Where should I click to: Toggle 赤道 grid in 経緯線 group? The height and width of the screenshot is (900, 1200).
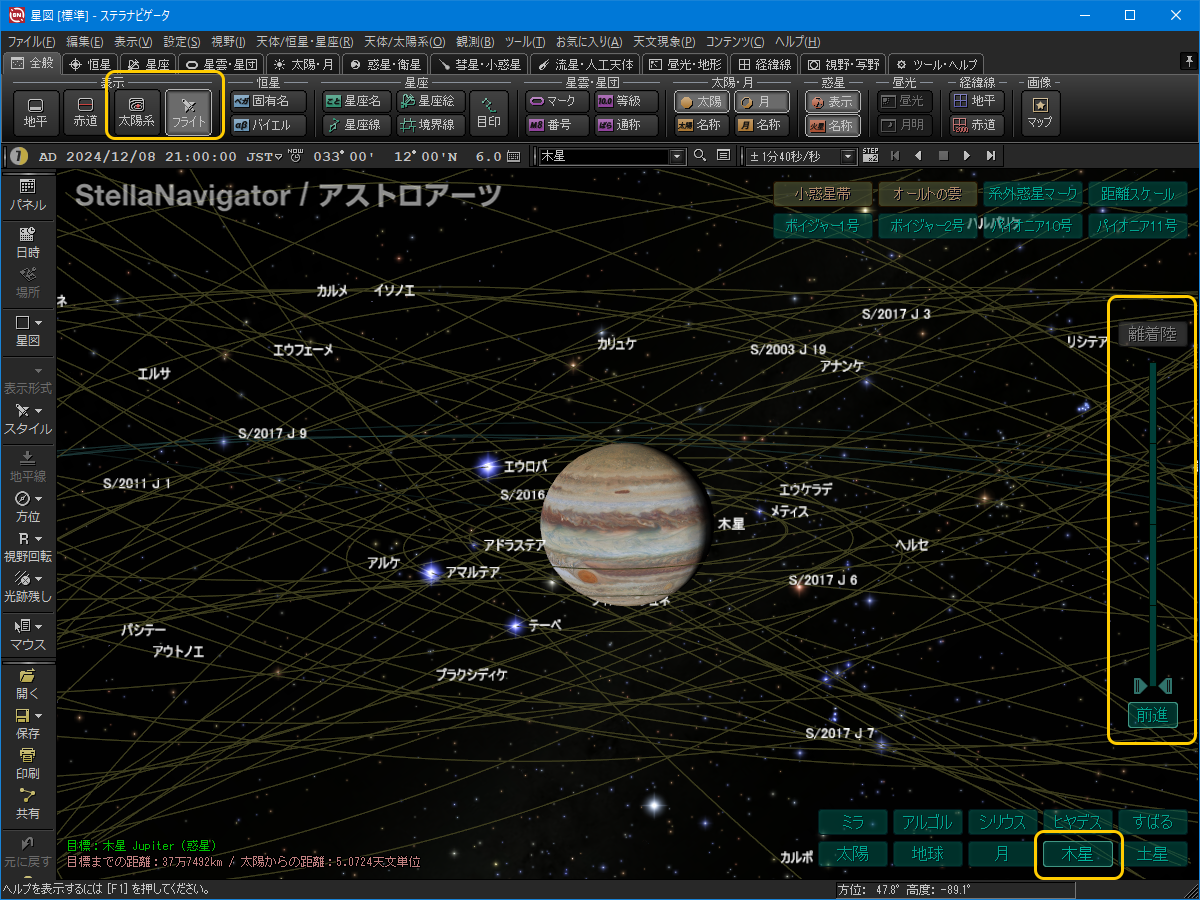click(975, 125)
